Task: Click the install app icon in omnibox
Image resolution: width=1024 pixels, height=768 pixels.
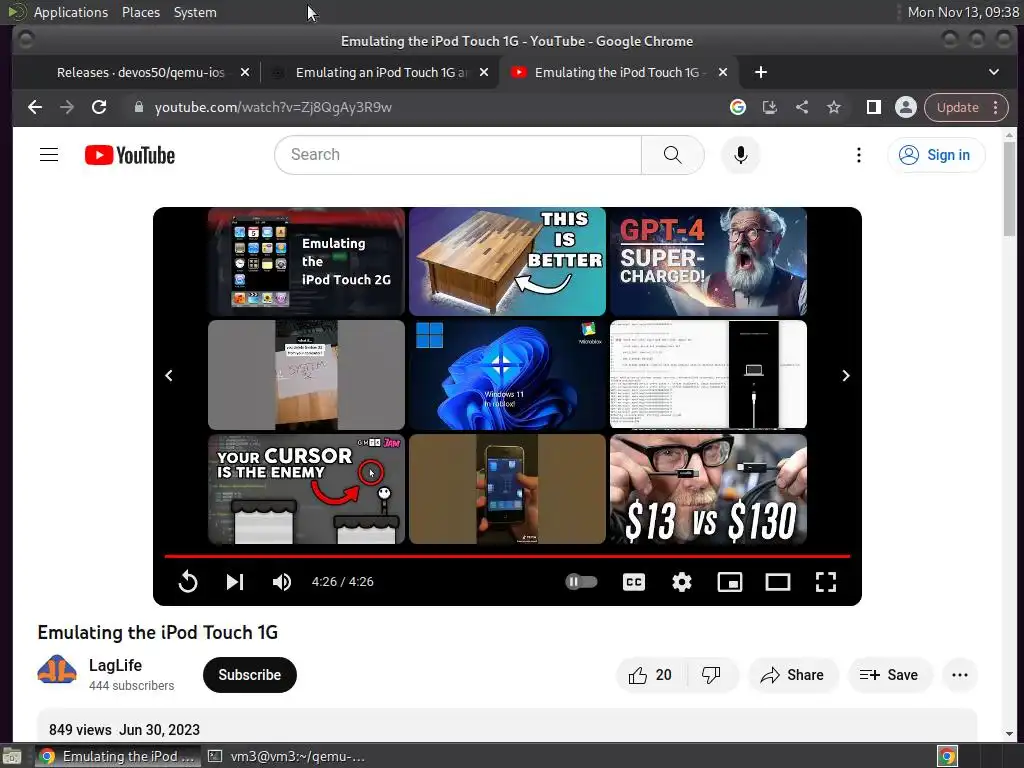Action: (770, 107)
